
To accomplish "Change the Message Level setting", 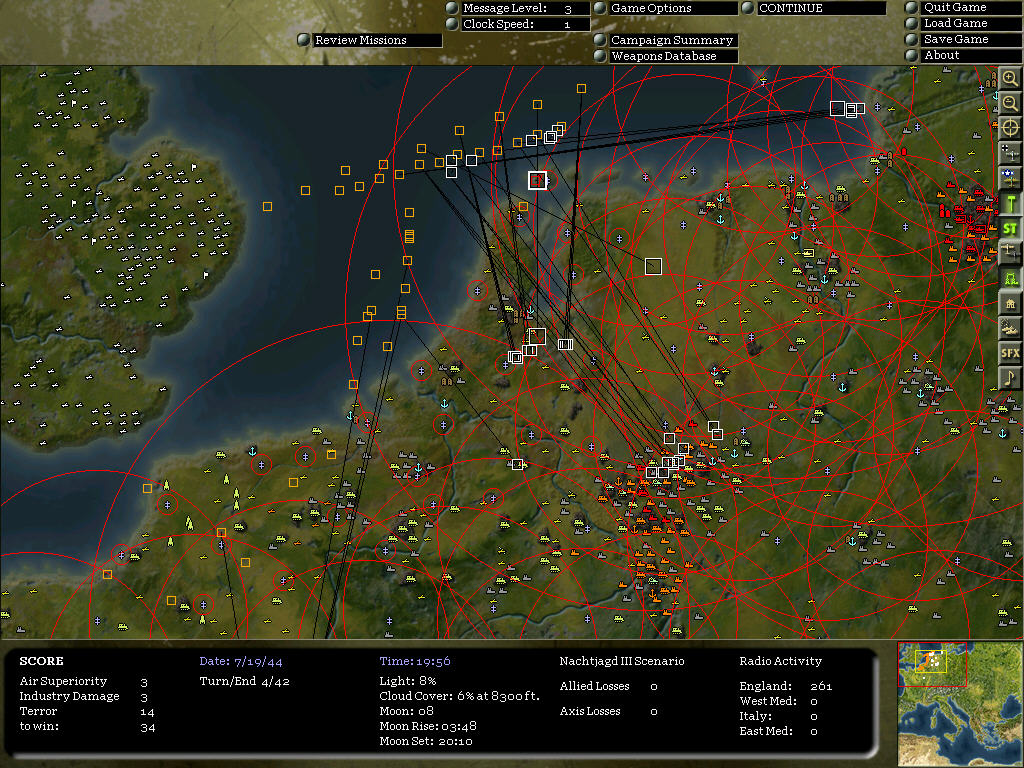I will pyautogui.click(x=525, y=8).
